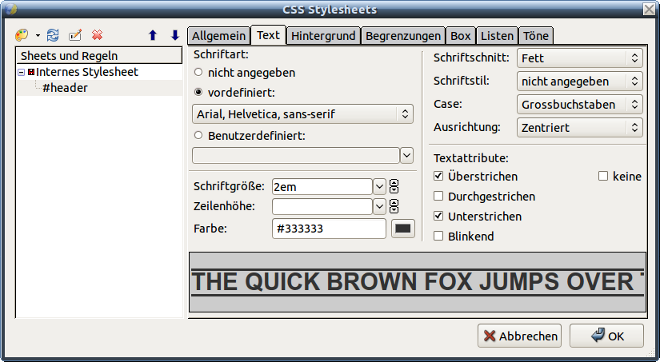The width and height of the screenshot is (660, 362).
Task: Open the dark gray color swatch picker
Action: point(403,229)
